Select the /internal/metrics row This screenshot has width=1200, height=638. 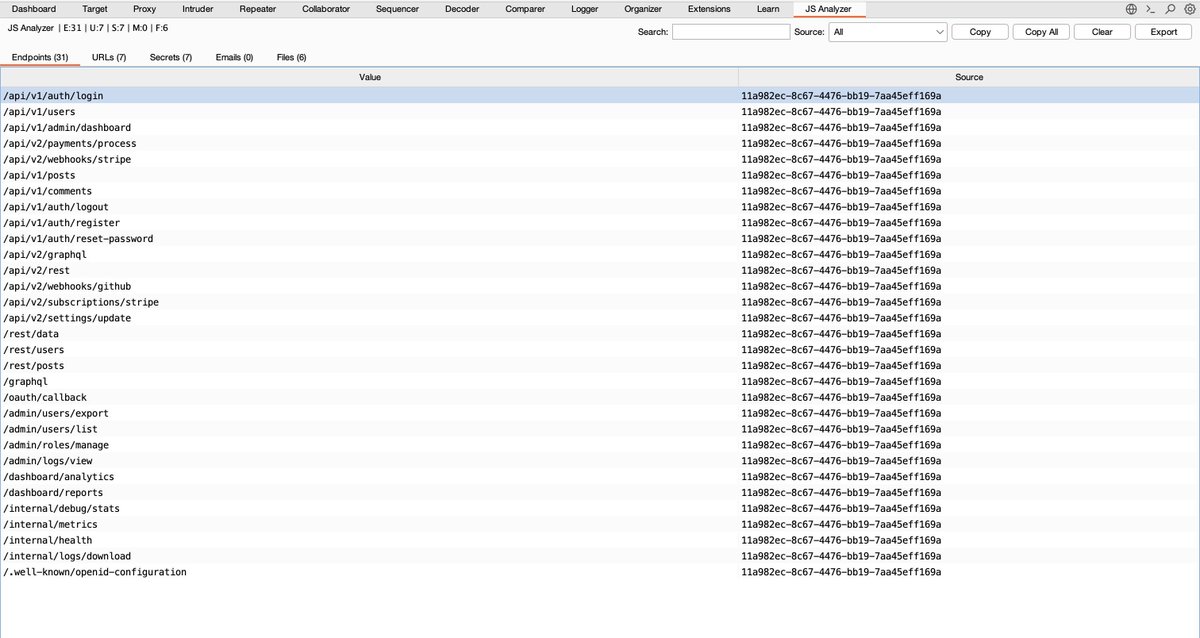[x=600, y=524]
